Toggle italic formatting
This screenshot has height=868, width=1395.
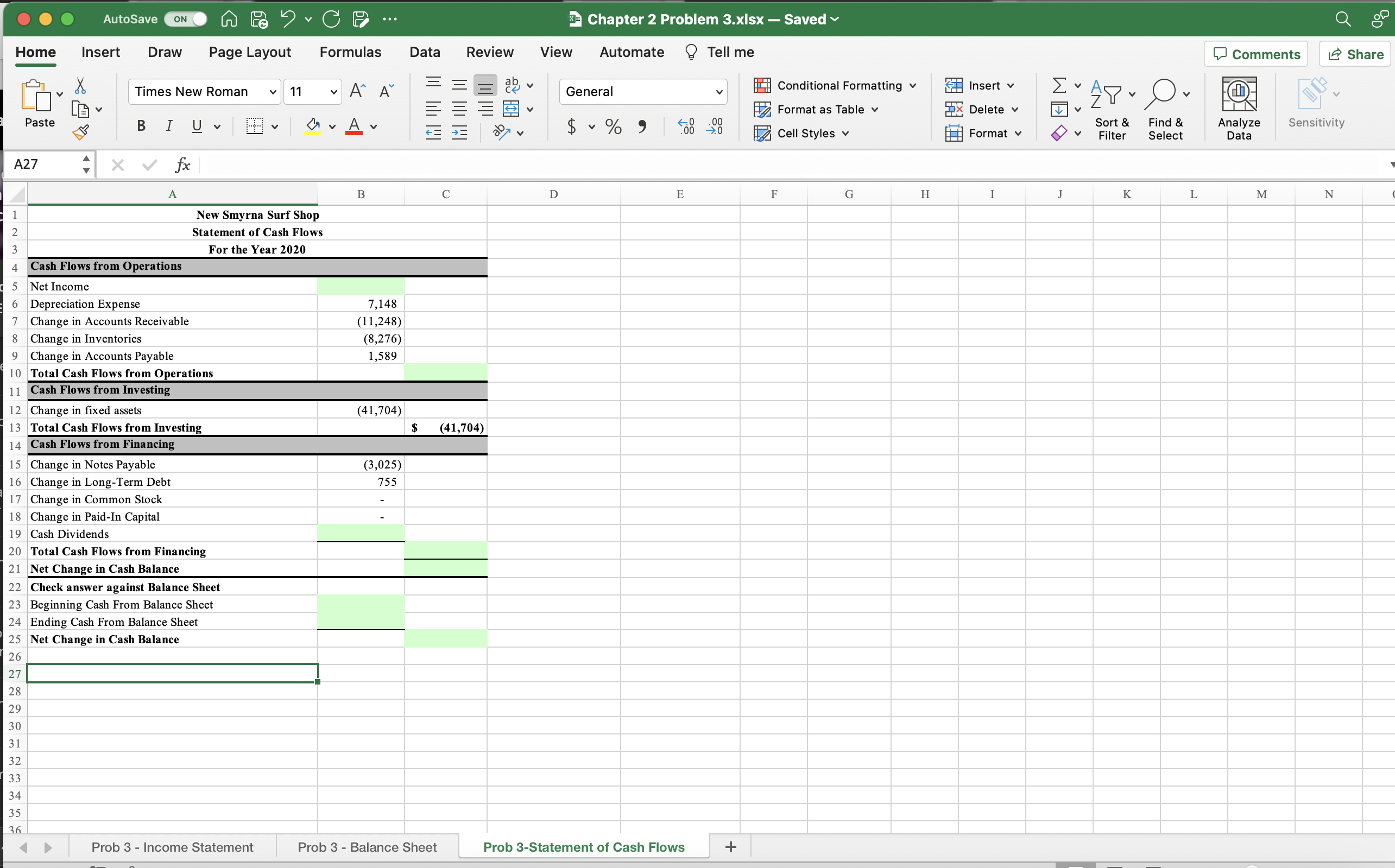tap(169, 126)
